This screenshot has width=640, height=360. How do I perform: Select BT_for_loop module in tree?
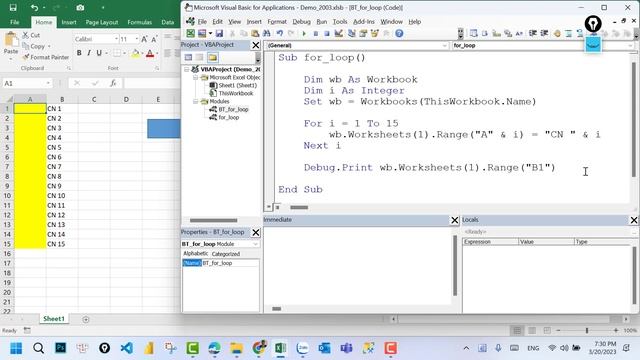[233, 109]
